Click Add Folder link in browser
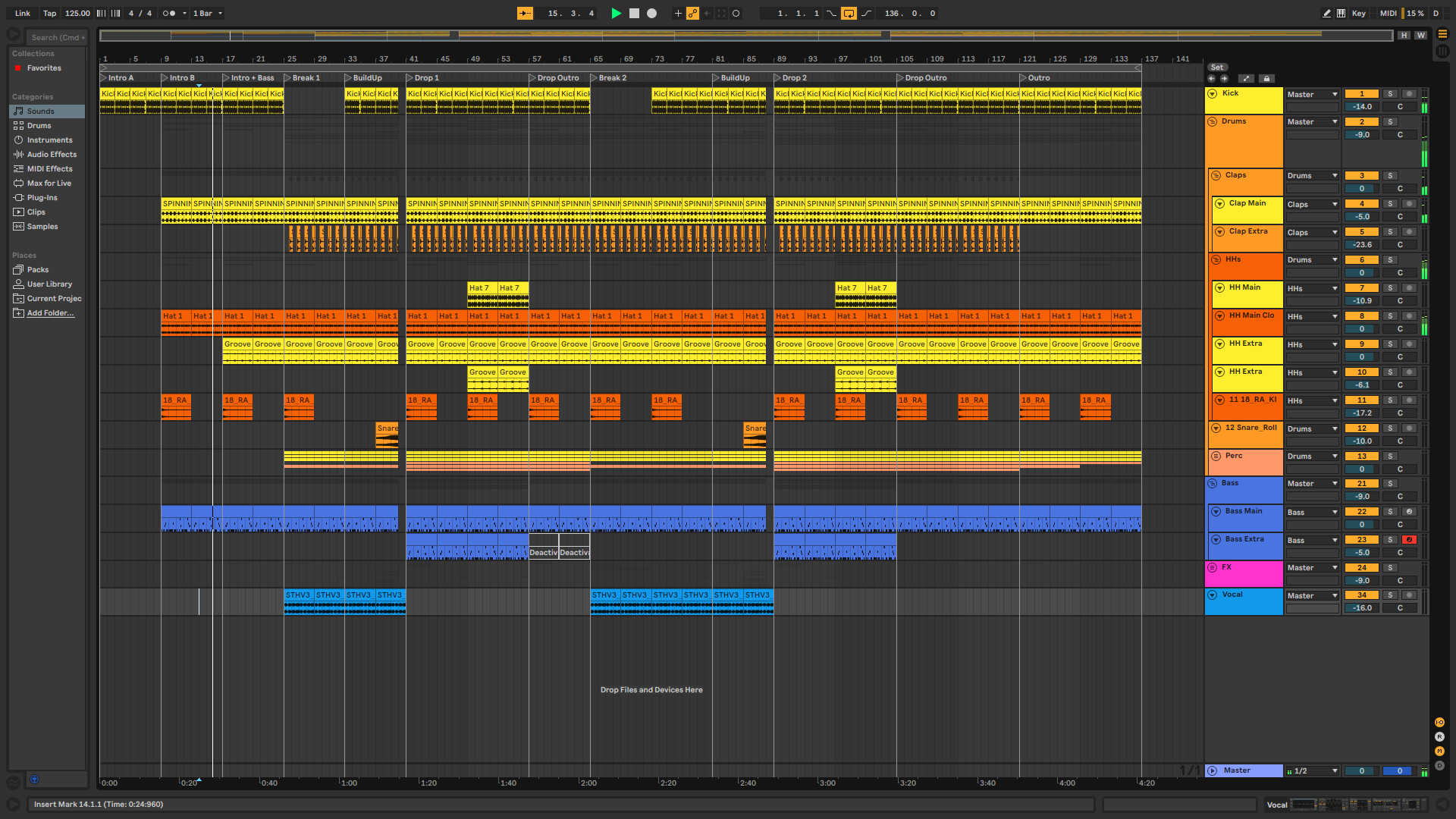The width and height of the screenshot is (1456, 819). click(x=50, y=312)
